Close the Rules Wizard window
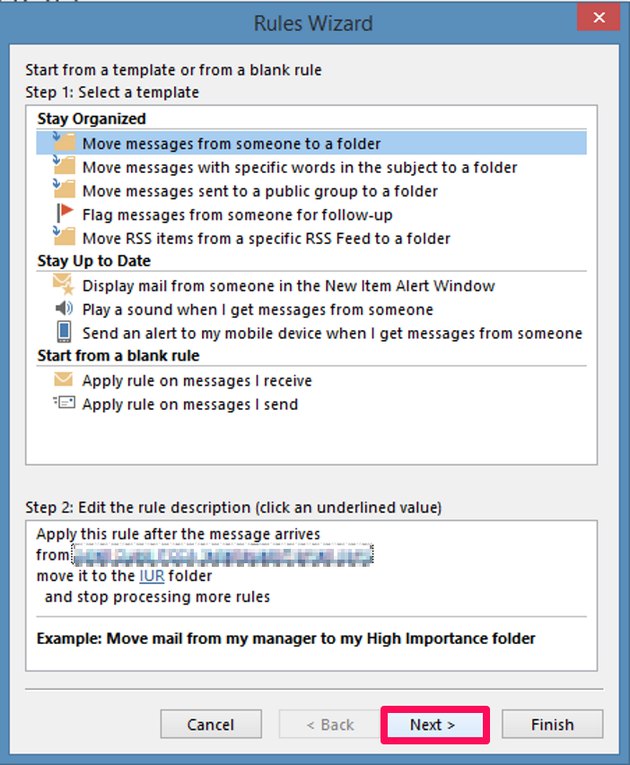Viewport: 630px width, 765px height. (x=599, y=18)
